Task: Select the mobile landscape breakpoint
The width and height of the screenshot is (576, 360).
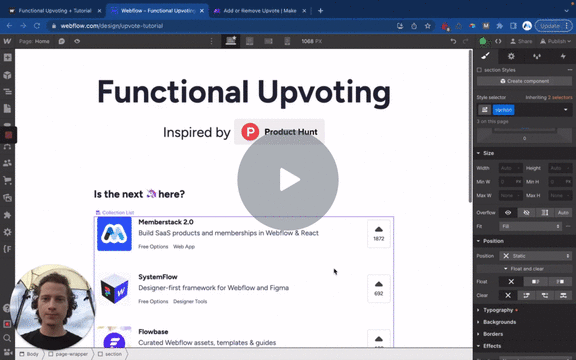Action: (269, 41)
